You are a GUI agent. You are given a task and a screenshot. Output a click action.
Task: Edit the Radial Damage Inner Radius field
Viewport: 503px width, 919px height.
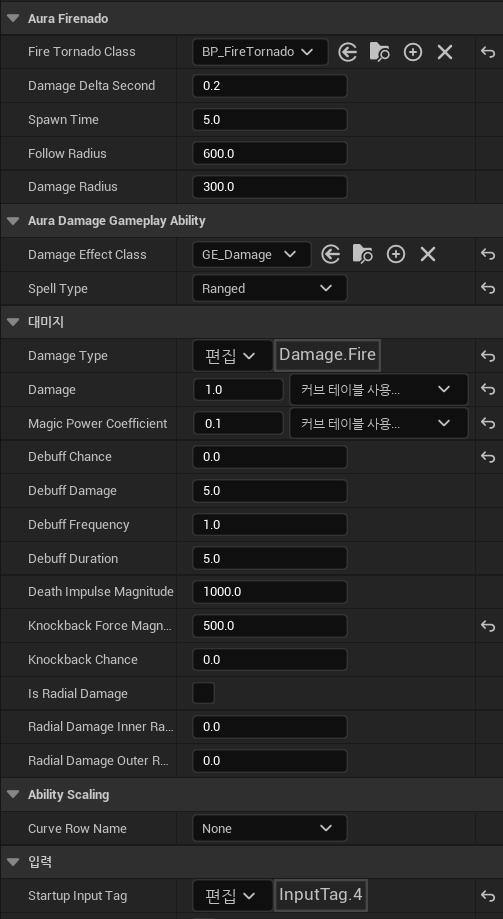(x=270, y=727)
